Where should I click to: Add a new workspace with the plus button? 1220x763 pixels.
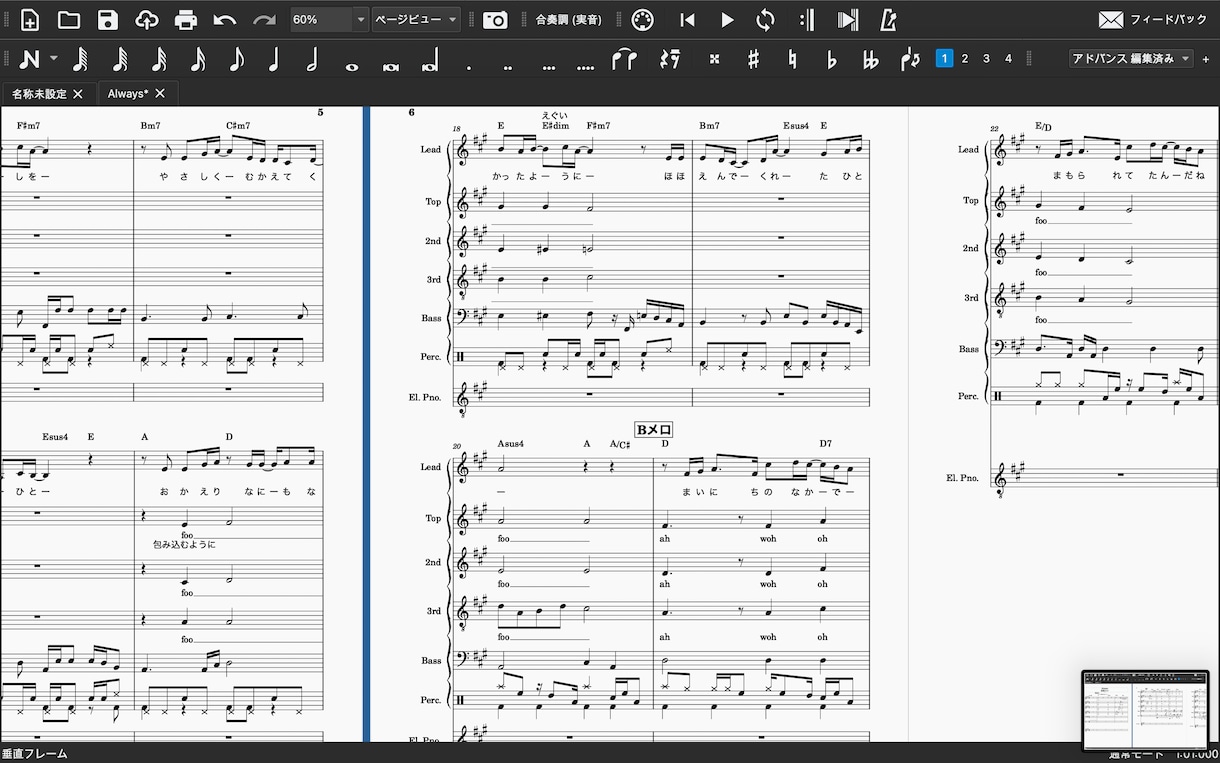click(1206, 59)
